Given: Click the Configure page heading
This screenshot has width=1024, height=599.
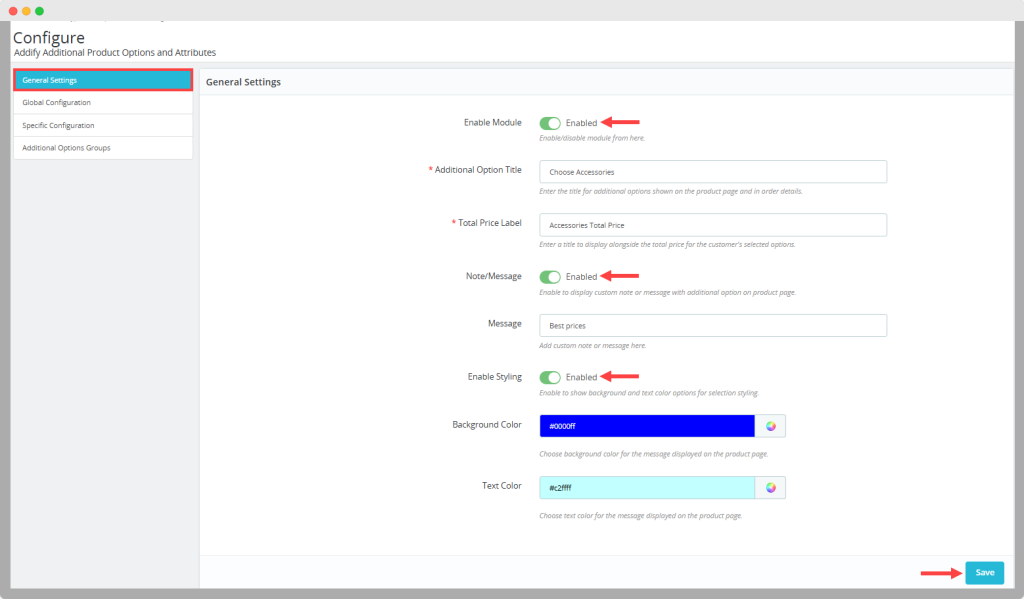Looking at the screenshot, I should (49, 38).
